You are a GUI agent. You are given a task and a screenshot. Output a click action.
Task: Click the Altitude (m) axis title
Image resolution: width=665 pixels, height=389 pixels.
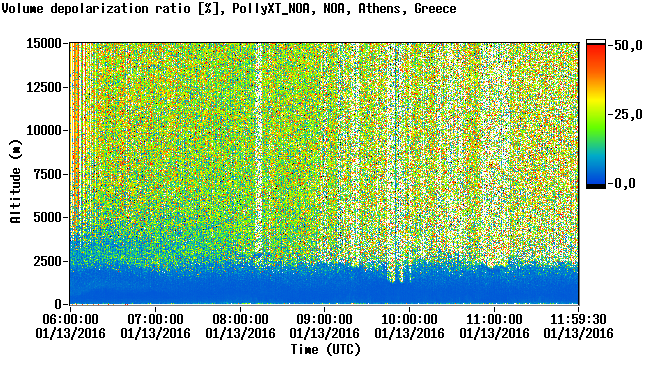[x=16, y=181]
